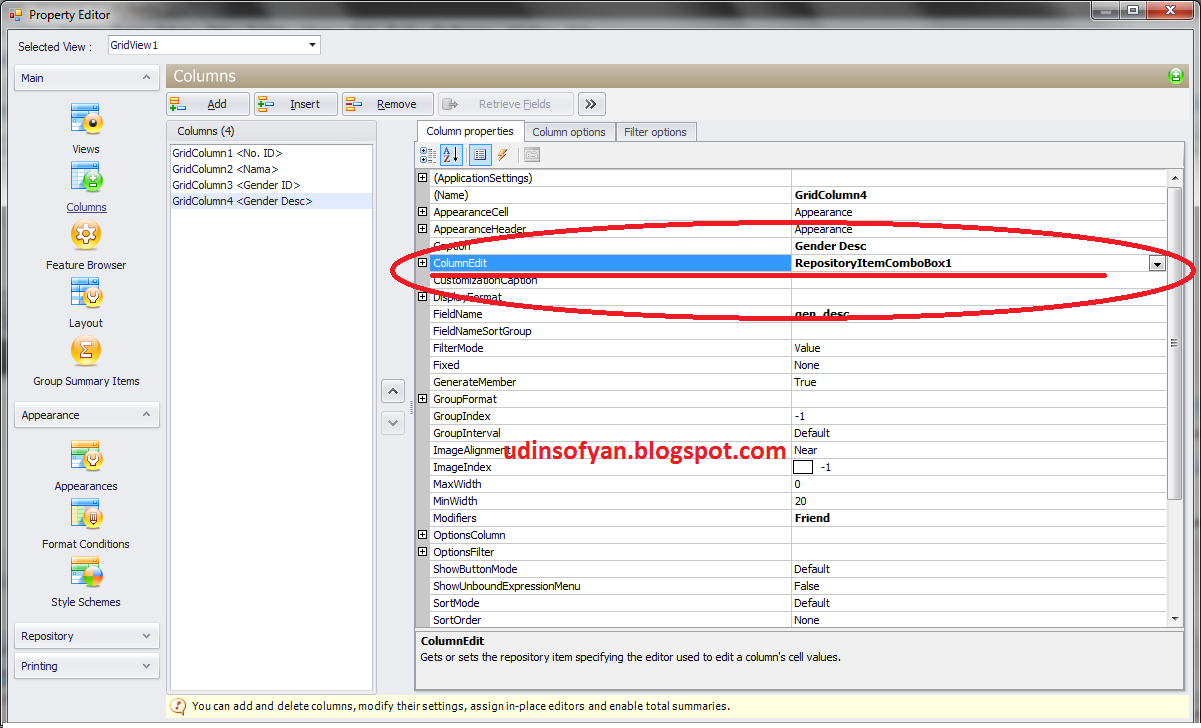Click the Alphabetical sort icon

tap(451, 155)
